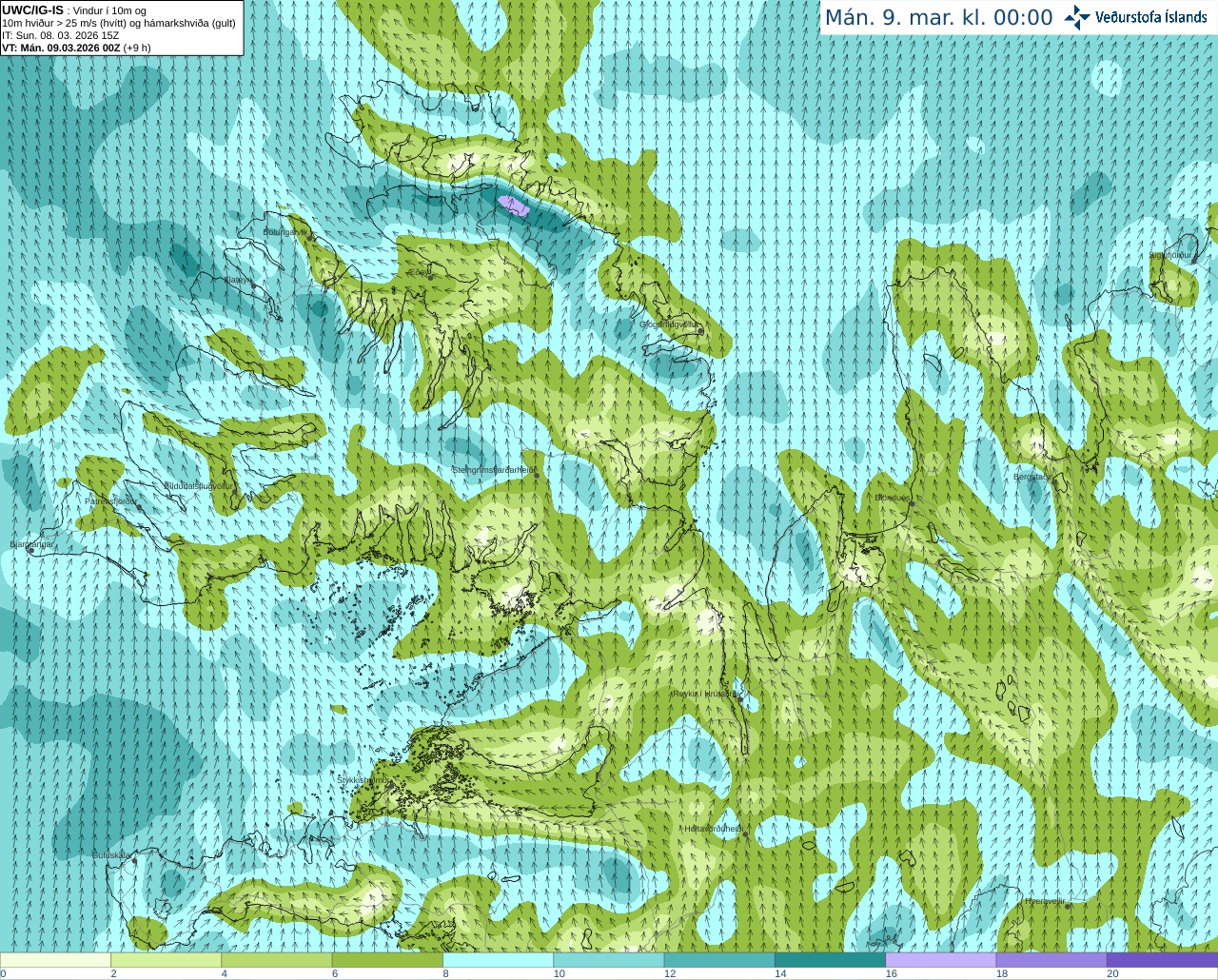
Task: Select the 2–4 m/s light green legend swatch
Action: click(166, 960)
